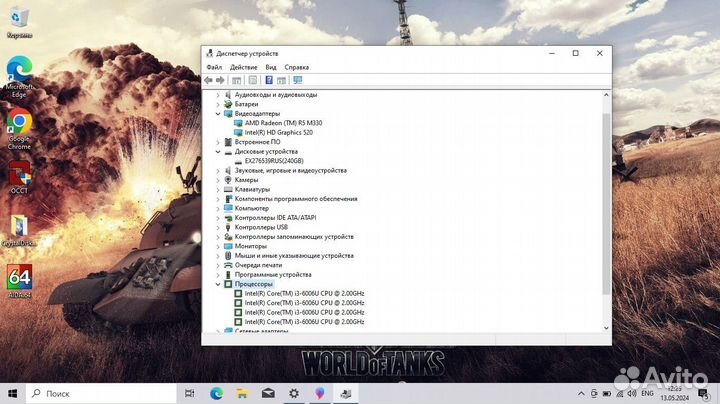The width and height of the screenshot is (720, 404).
Task: Open the notification center icon
Action: pos(703,393)
